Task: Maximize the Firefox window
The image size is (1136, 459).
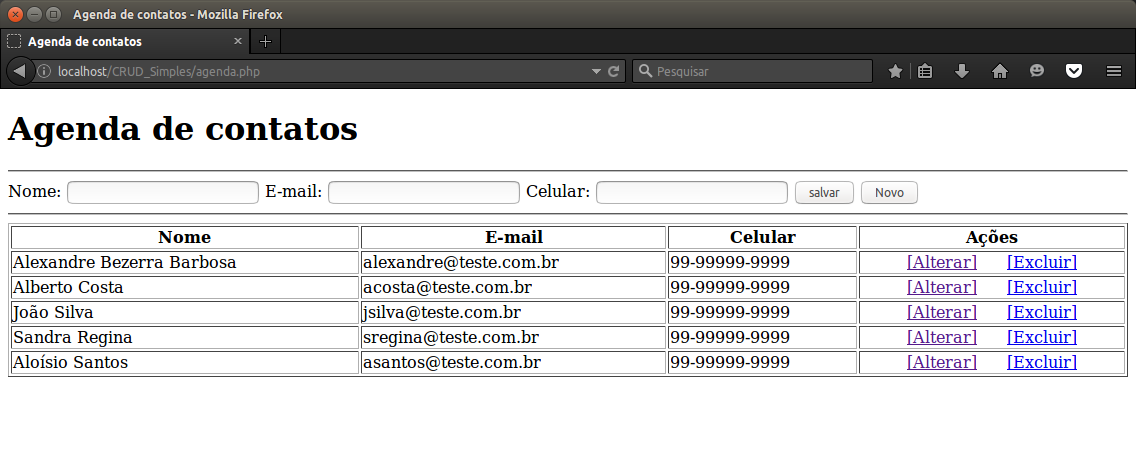Action: click(x=53, y=14)
